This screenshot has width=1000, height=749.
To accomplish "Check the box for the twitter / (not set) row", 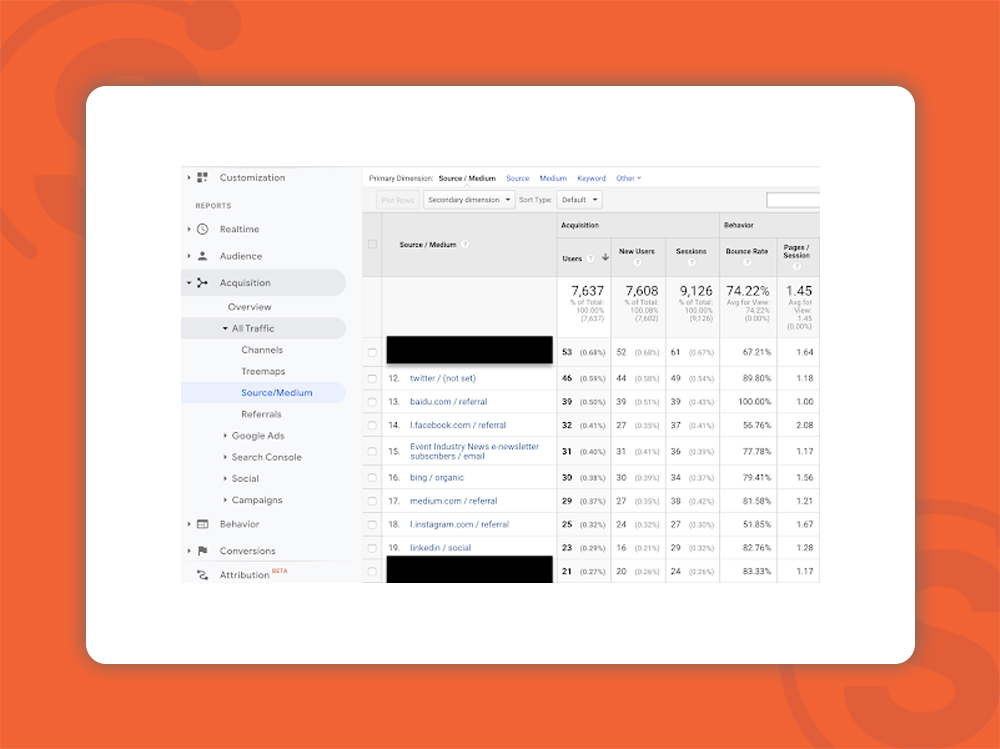I will (372, 379).
